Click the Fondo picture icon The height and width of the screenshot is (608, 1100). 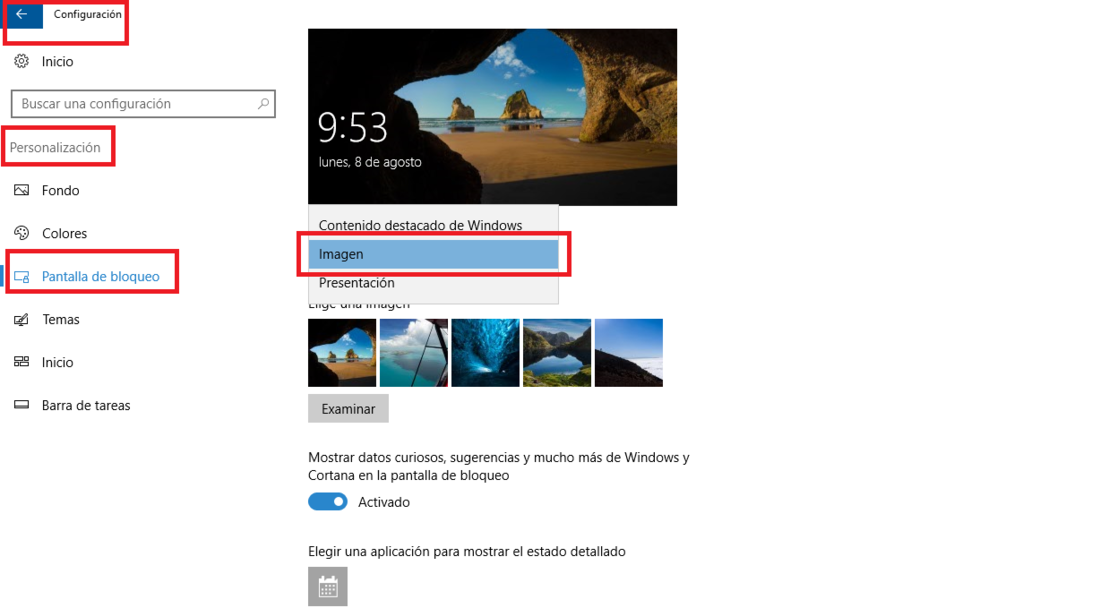coord(22,190)
